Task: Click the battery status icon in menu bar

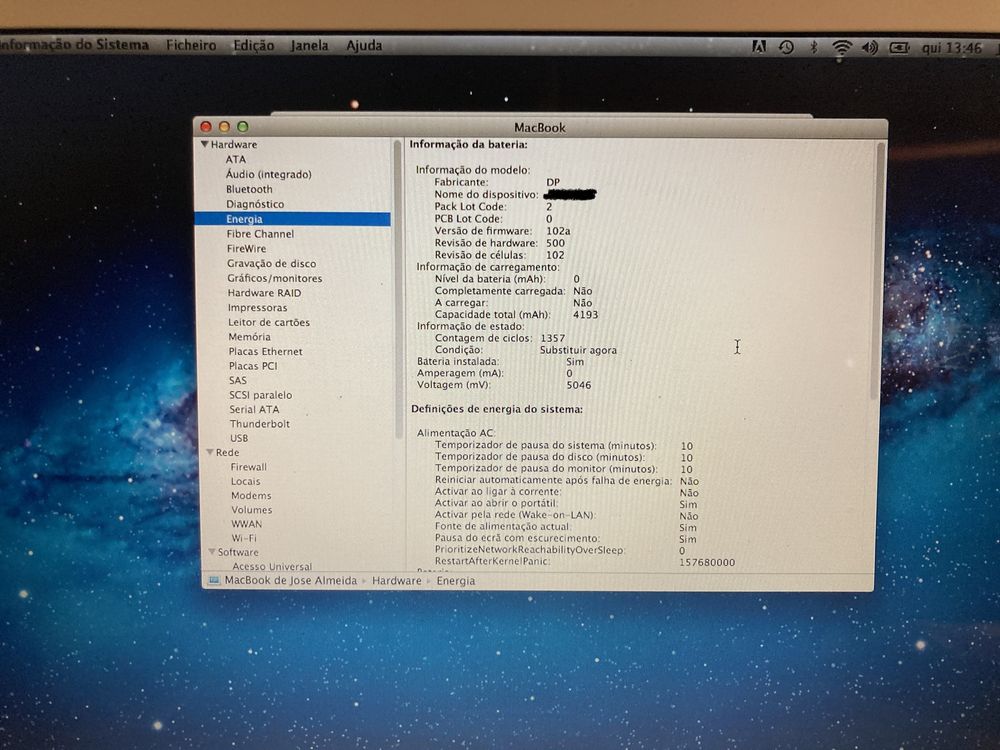Action: coord(899,47)
